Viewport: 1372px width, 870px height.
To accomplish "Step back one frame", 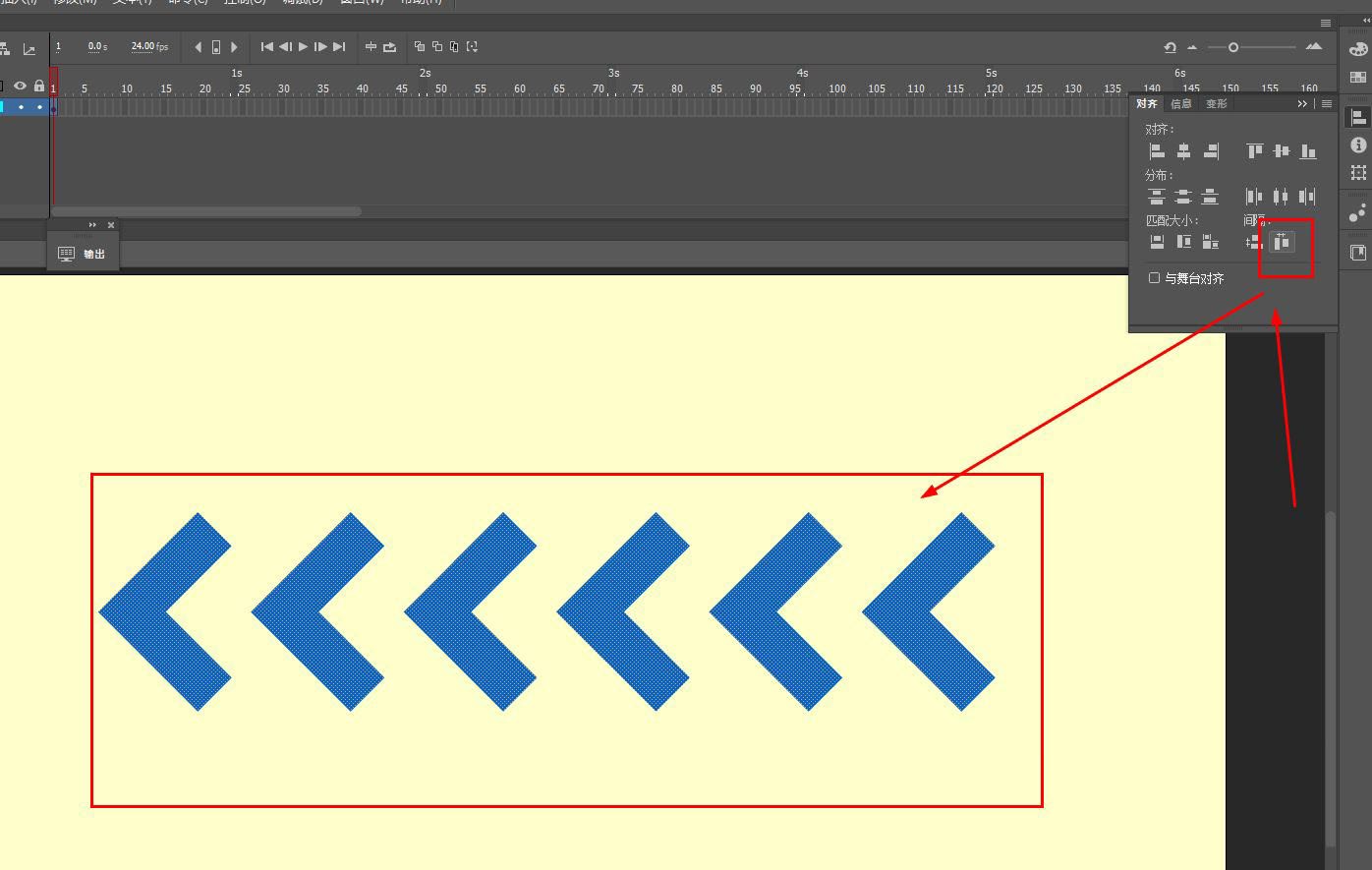I will tap(285, 46).
